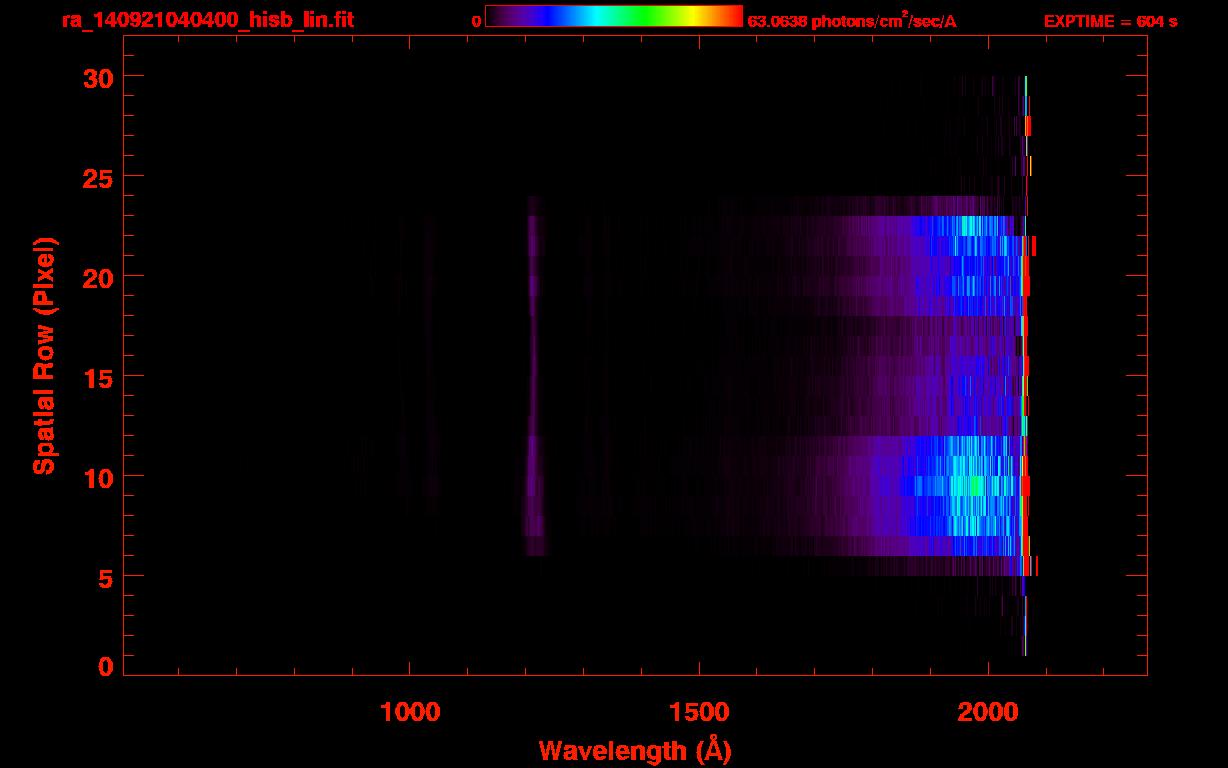
Task: Click the EXPTIME = 604 s text
Action: (1110, 21)
